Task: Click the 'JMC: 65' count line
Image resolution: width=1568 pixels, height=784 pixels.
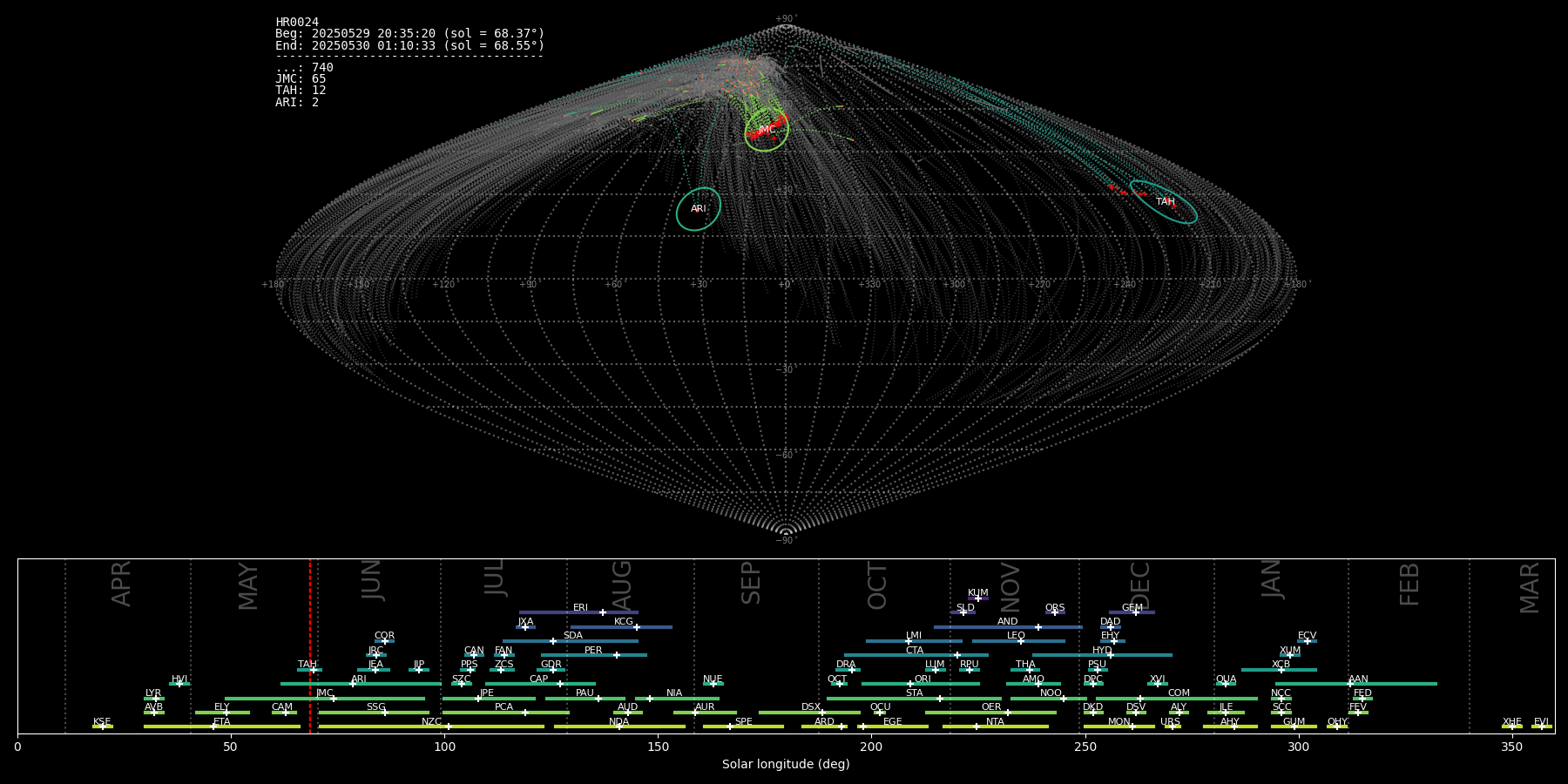Action: coord(301,79)
